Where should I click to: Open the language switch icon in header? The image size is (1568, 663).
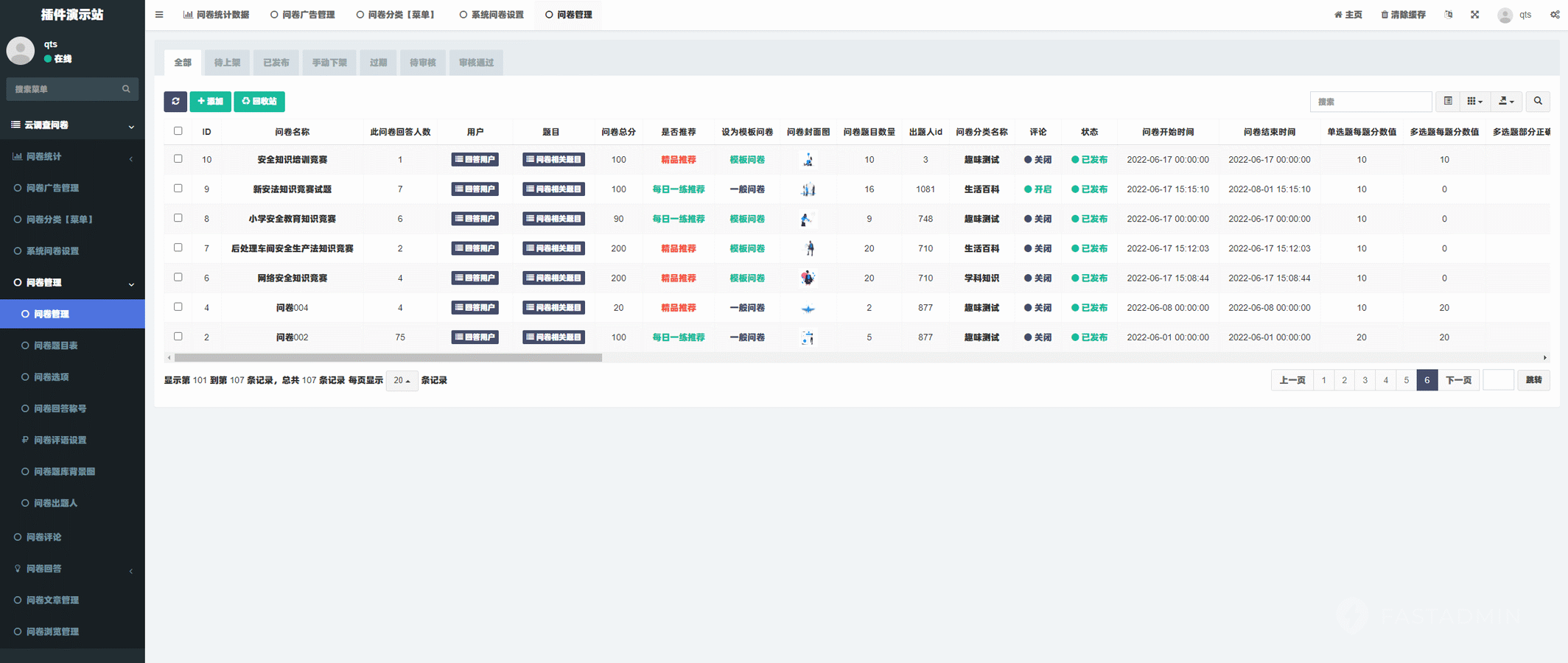[1449, 15]
